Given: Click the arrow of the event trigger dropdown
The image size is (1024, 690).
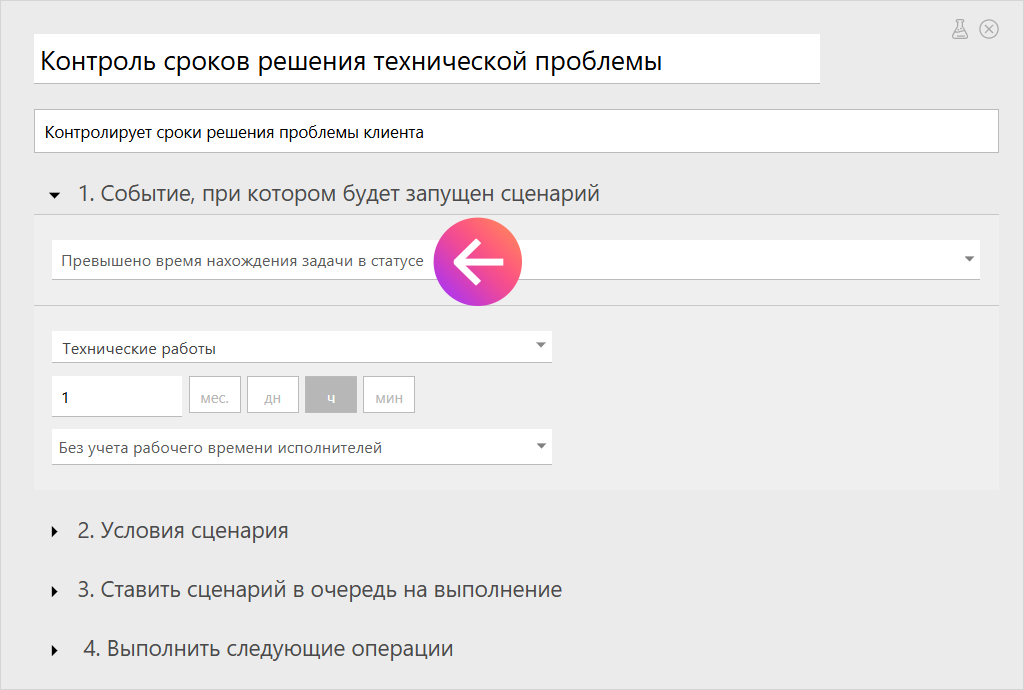Looking at the screenshot, I should 968,259.
